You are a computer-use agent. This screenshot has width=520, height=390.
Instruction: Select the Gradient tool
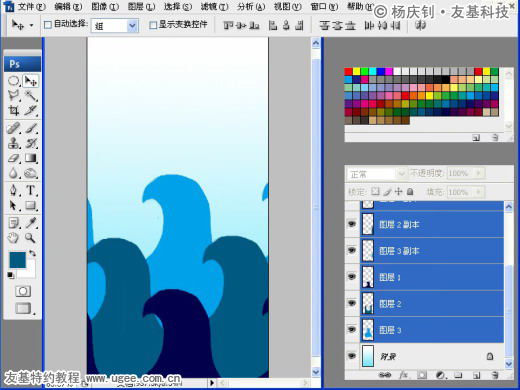click(x=31, y=158)
